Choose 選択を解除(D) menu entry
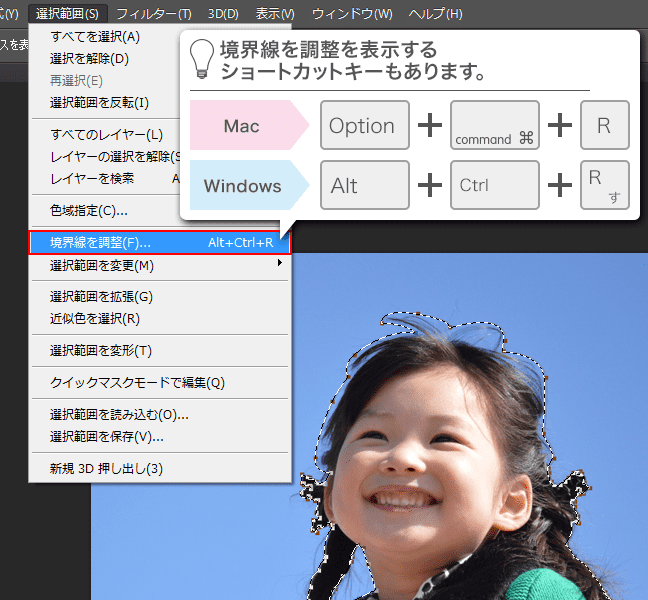Screen dimensions: 648x600 click(89, 58)
